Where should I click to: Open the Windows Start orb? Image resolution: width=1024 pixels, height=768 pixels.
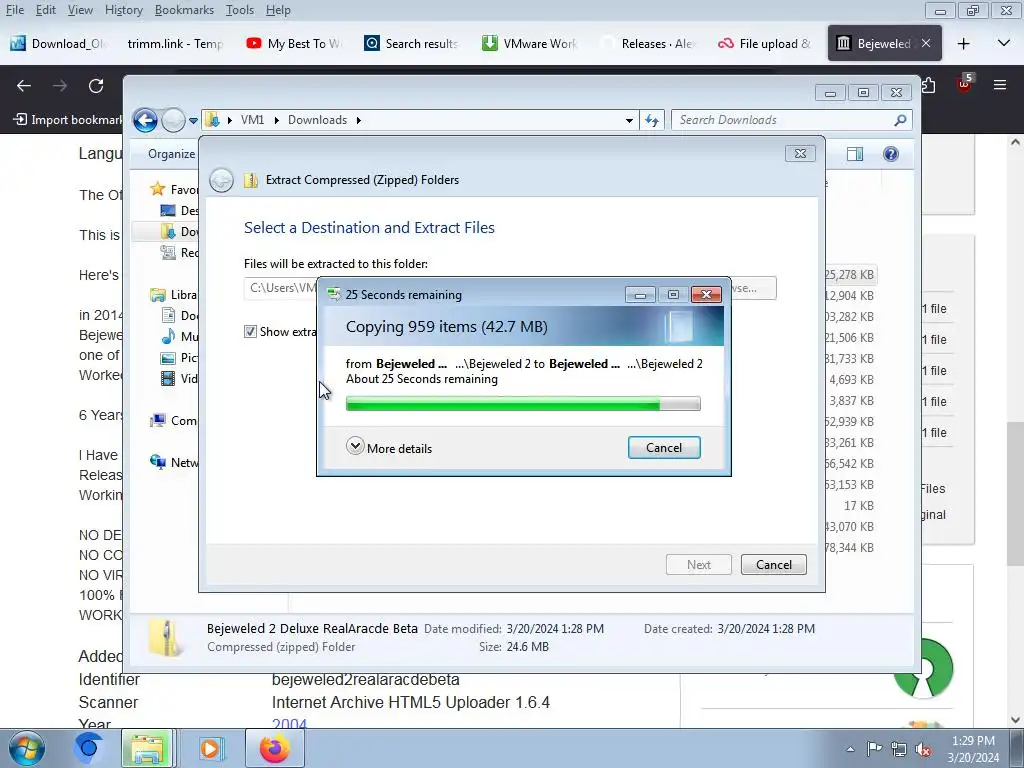pyautogui.click(x=26, y=748)
